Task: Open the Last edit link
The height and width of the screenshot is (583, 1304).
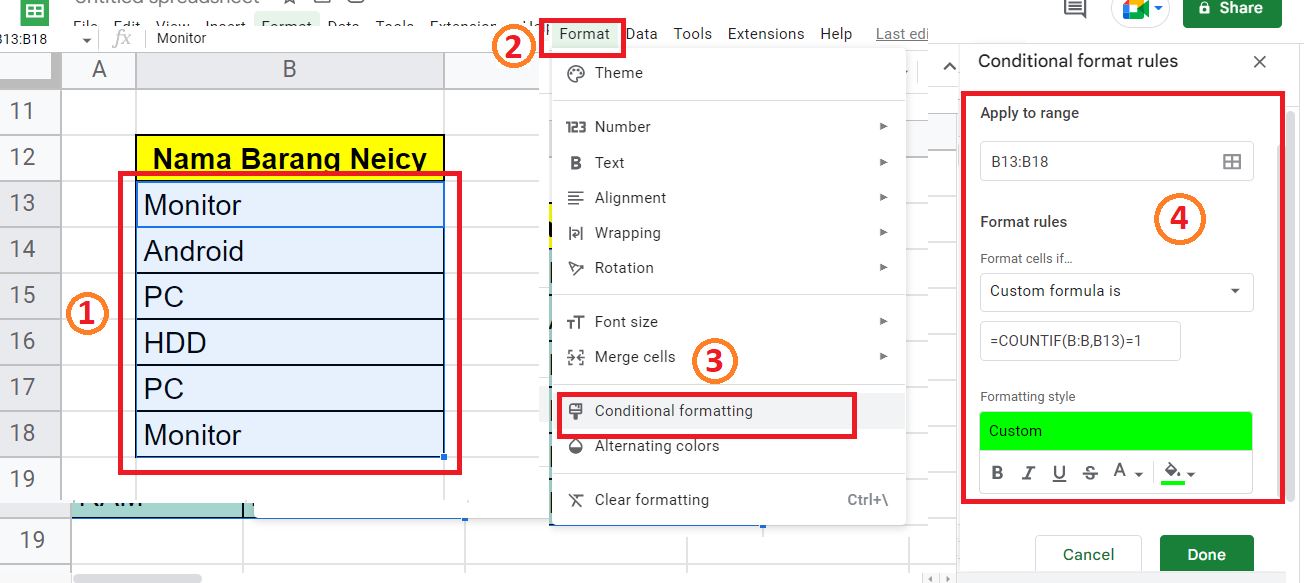Action: tap(902, 34)
